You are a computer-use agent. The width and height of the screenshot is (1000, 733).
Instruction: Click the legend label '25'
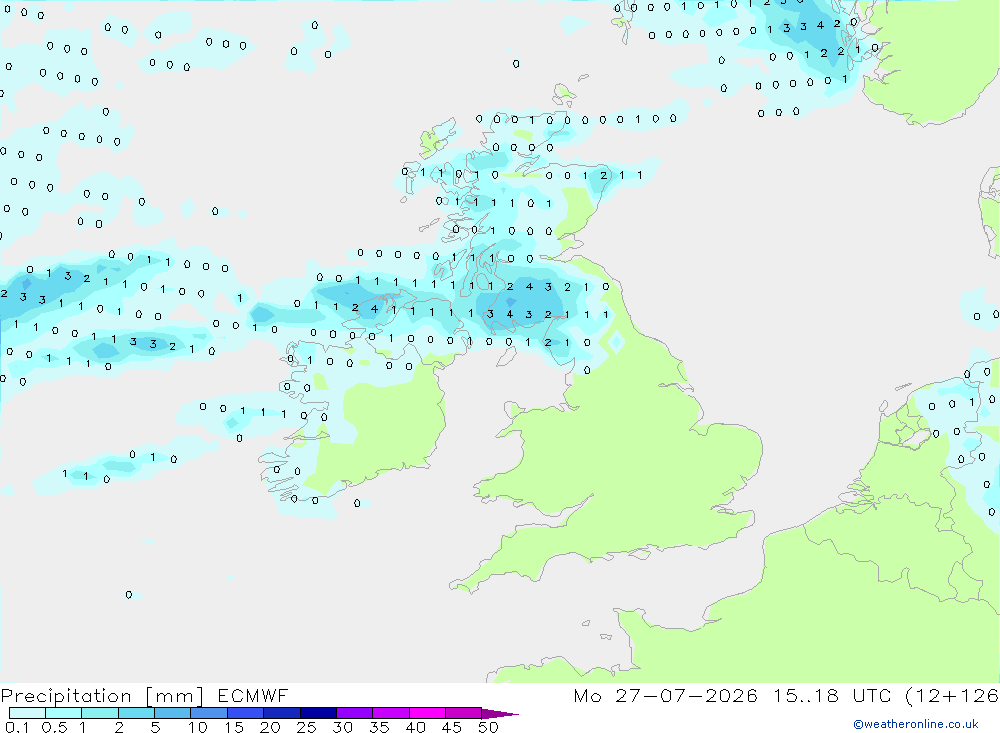[x=306, y=727]
